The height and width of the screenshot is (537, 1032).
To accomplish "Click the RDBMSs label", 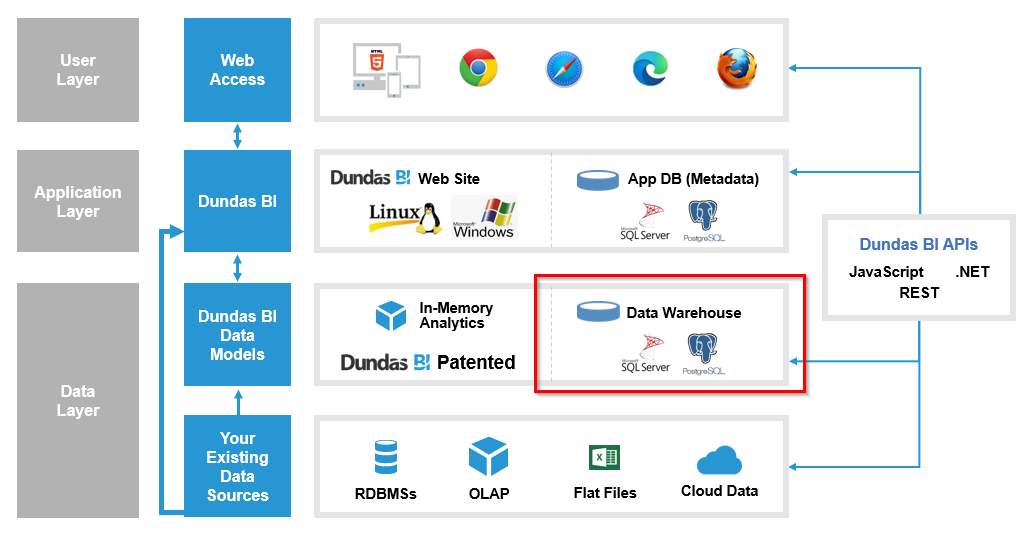I will pos(386,494).
